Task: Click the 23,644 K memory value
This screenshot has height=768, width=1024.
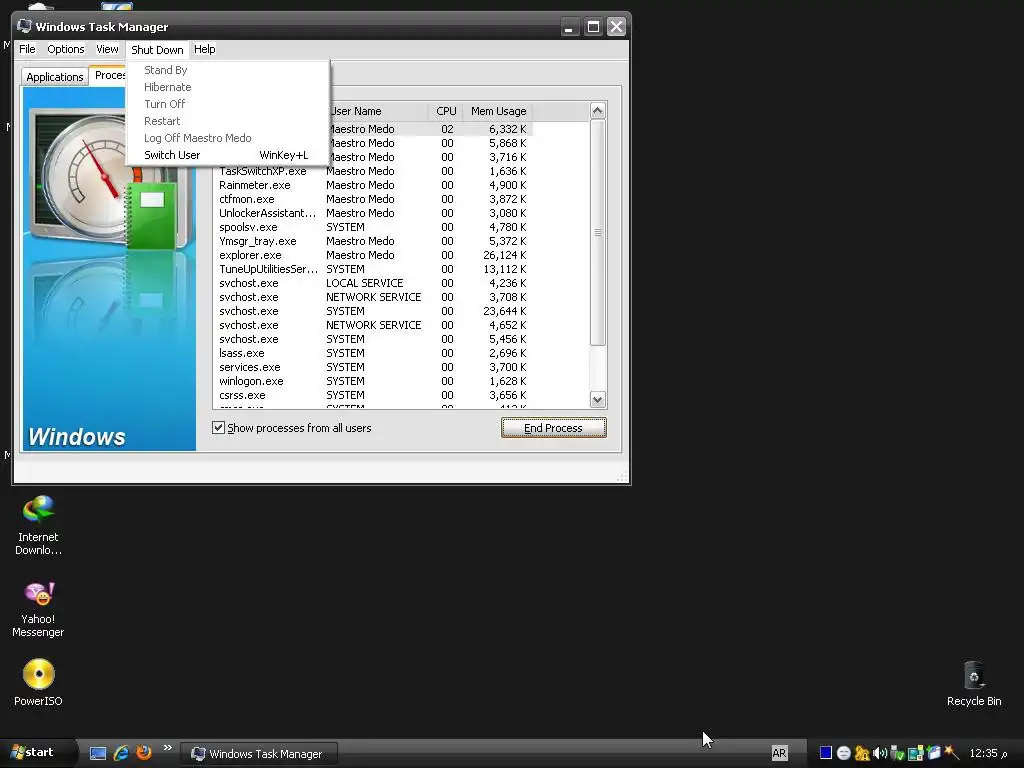Action: [x=504, y=312]
